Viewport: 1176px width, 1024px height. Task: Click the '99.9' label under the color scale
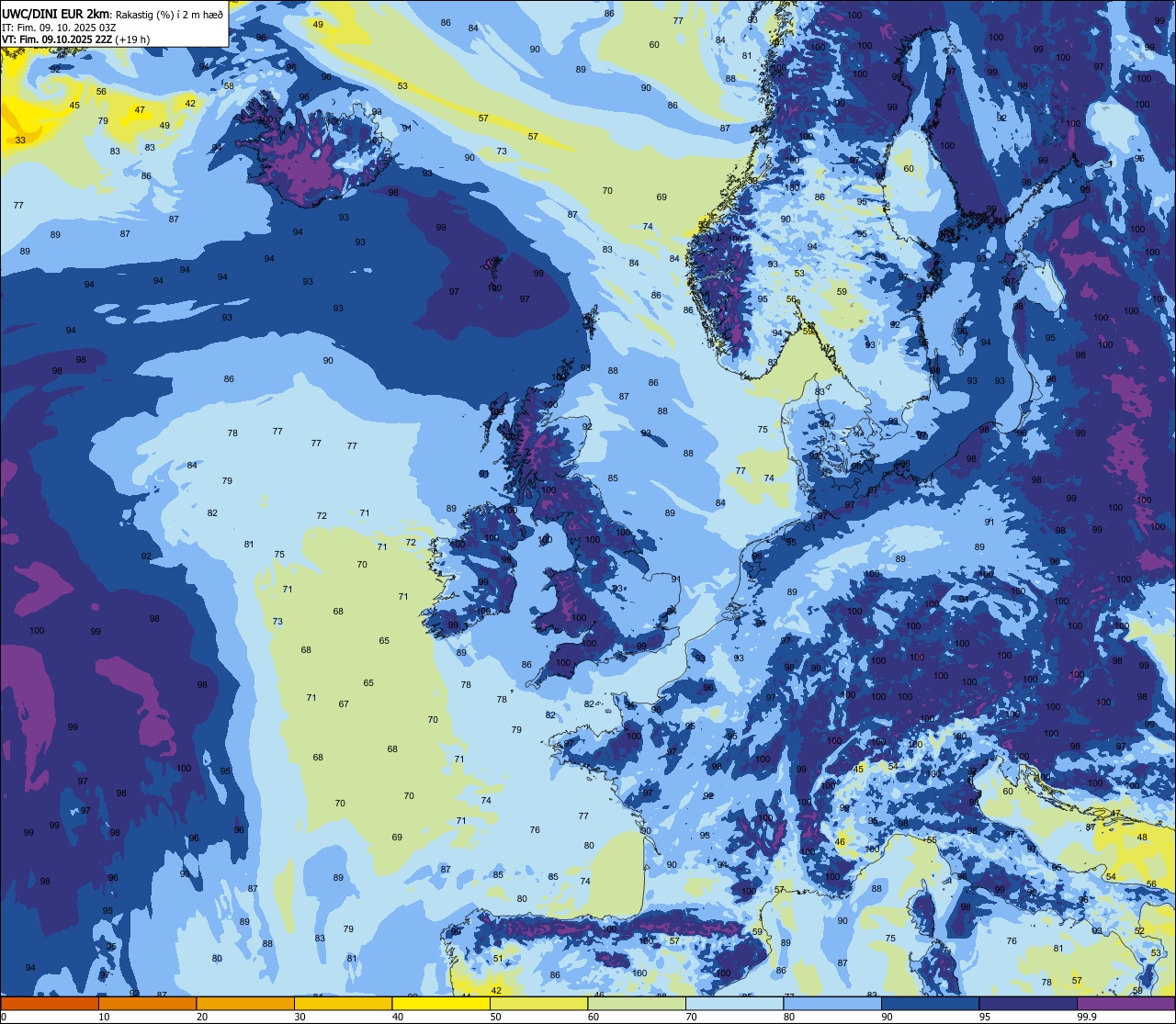1087,1017
